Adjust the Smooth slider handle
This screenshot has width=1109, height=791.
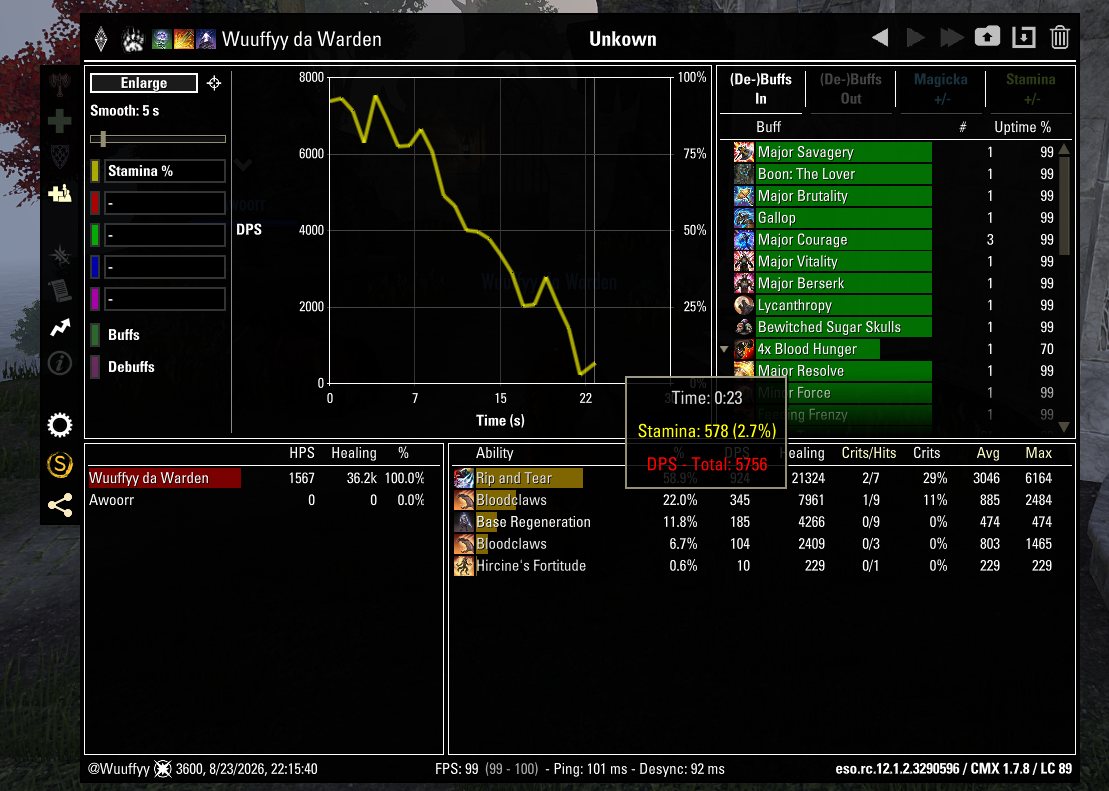point(103,139)
